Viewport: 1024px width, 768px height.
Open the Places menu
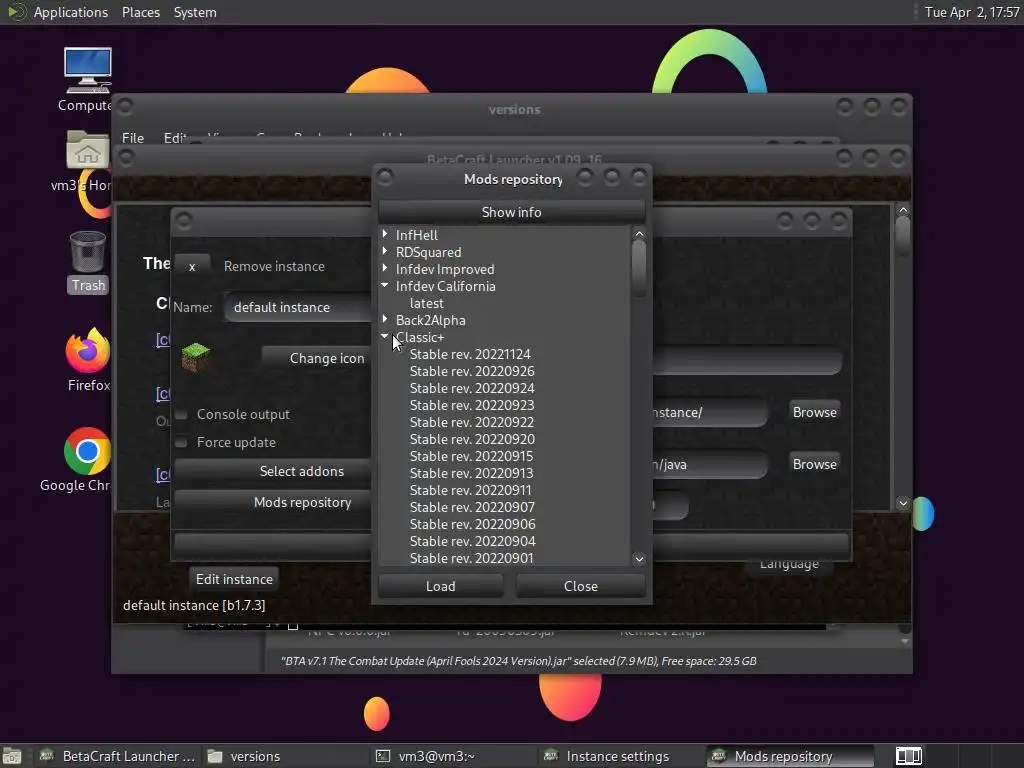pos(141,12)
